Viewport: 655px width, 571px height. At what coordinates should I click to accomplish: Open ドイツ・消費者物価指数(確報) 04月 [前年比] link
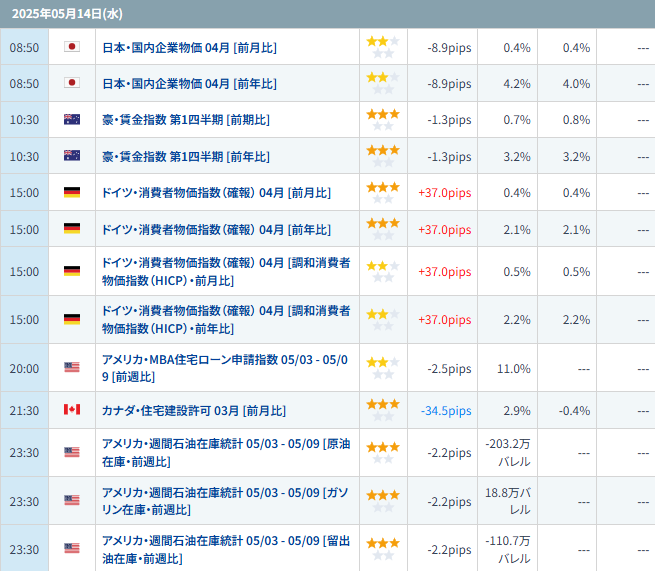click(x=216, y=230)
